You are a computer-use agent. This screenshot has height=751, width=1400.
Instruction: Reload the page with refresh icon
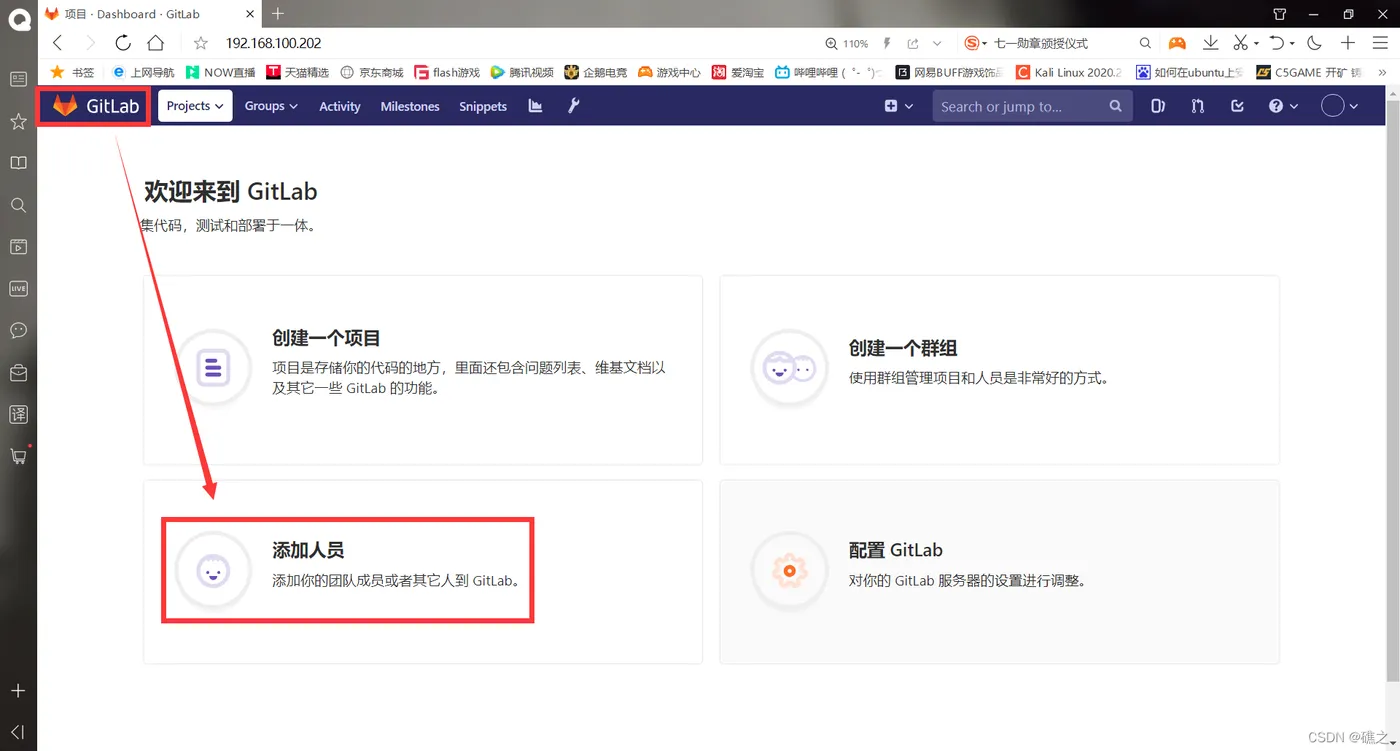click(x=123, y=43)
